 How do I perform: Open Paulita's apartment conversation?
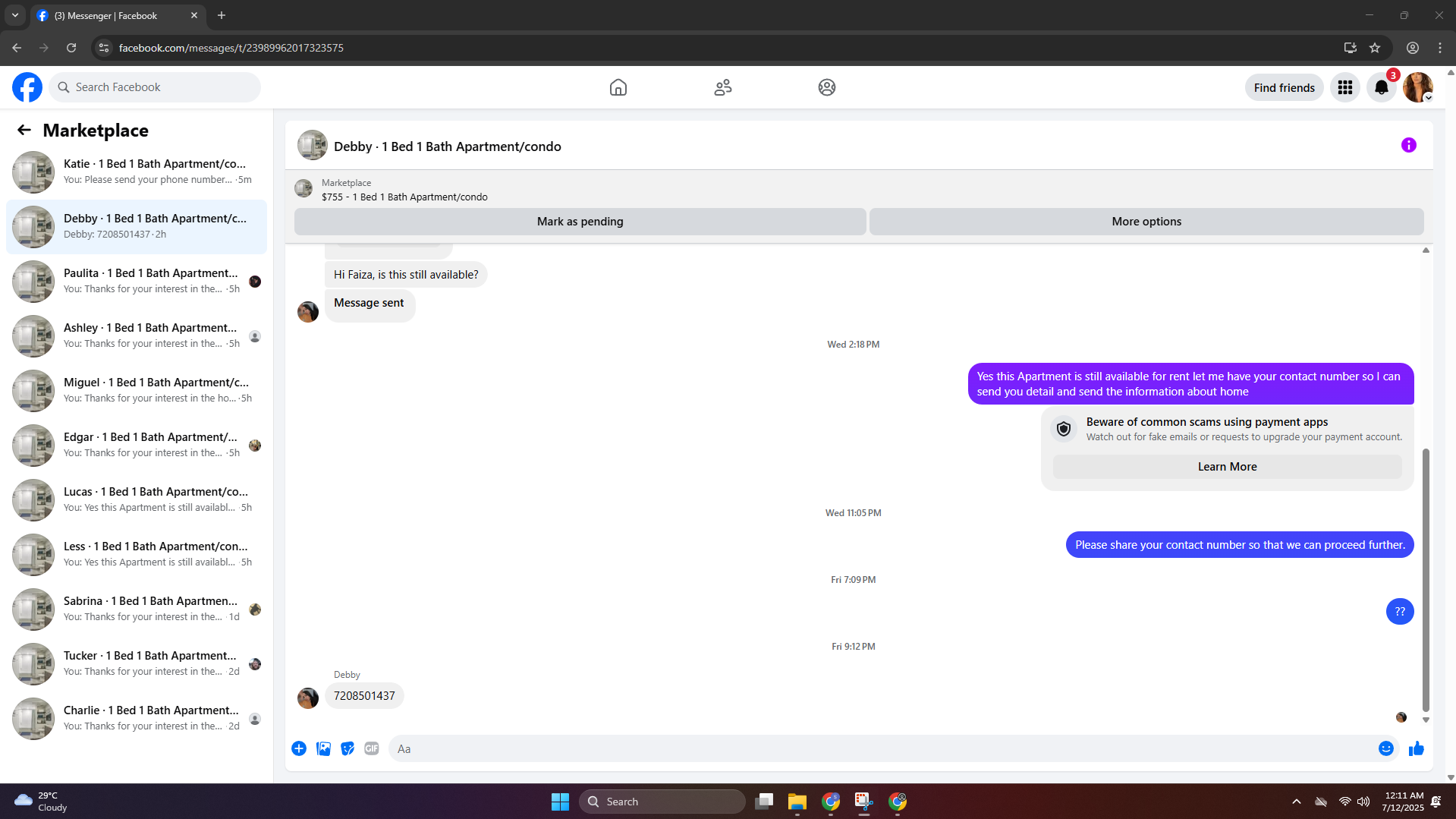pyautogui.click(x=137, y=281)
